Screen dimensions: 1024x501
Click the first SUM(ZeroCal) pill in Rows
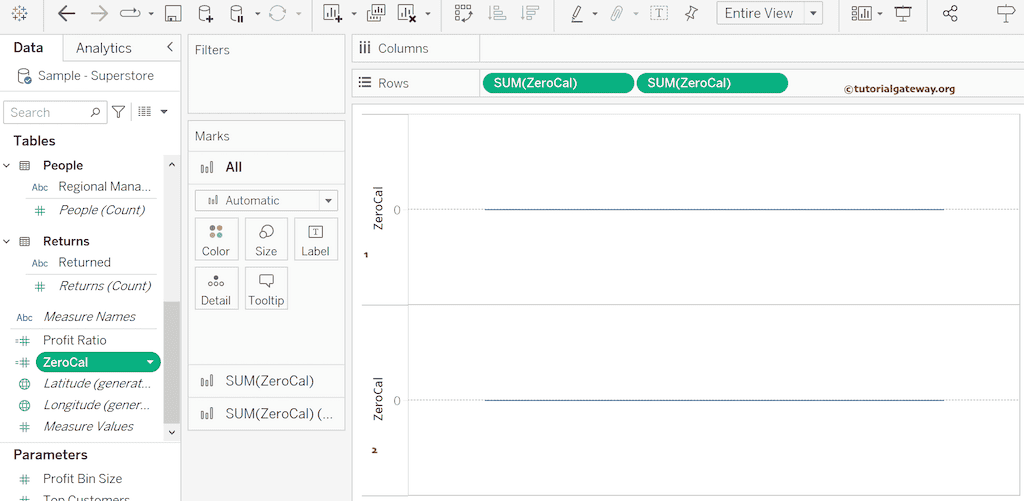tap(558, 83)
